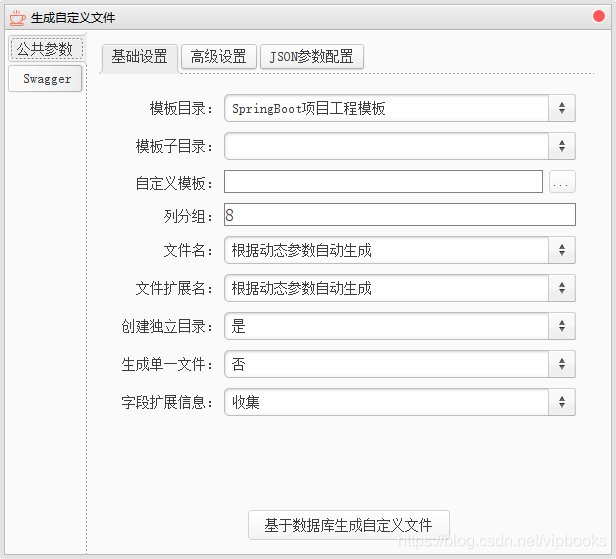Open the 字段扩展信息 dropdown
616x559 pixels.
[x=400, y=402]
